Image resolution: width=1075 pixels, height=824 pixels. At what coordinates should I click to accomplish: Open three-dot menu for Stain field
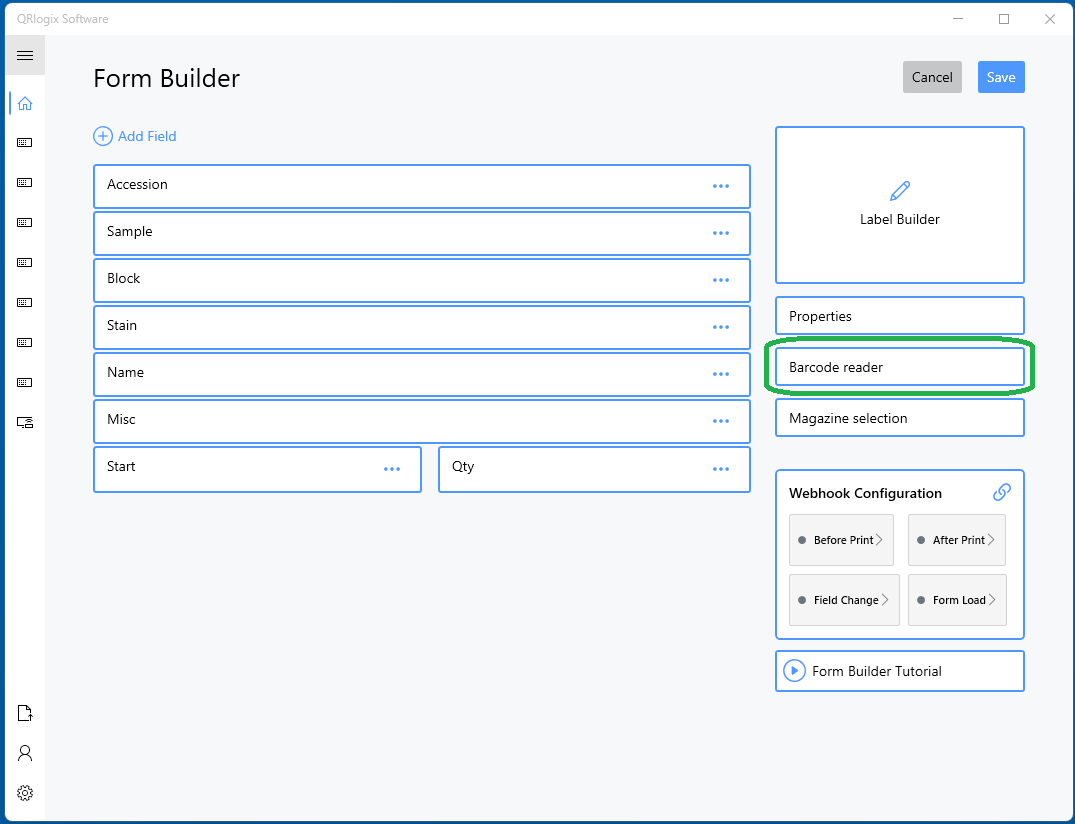721,327
